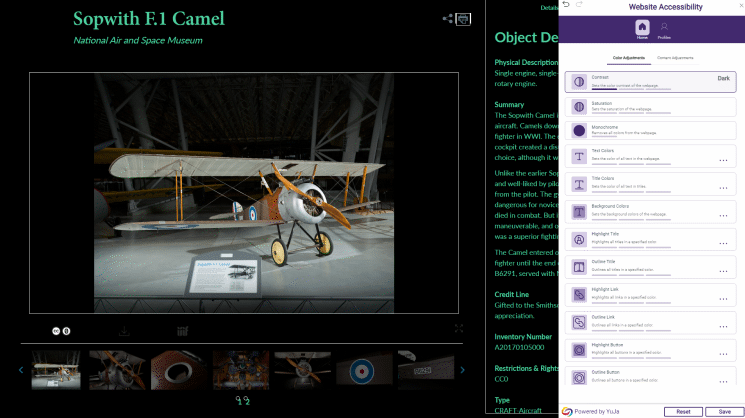Toggle the Outline Title setting
Screen dimensions: 745x418
pyautogui.click(x=650, y=267)
